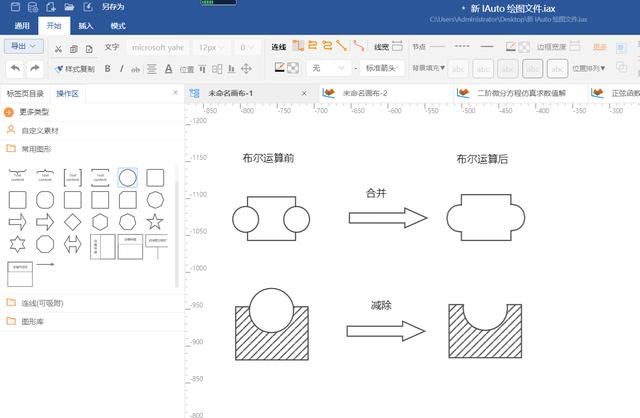This screenshot has height=418, width=640.
Task: Click the node border color swatch
Action: (510, 46)
